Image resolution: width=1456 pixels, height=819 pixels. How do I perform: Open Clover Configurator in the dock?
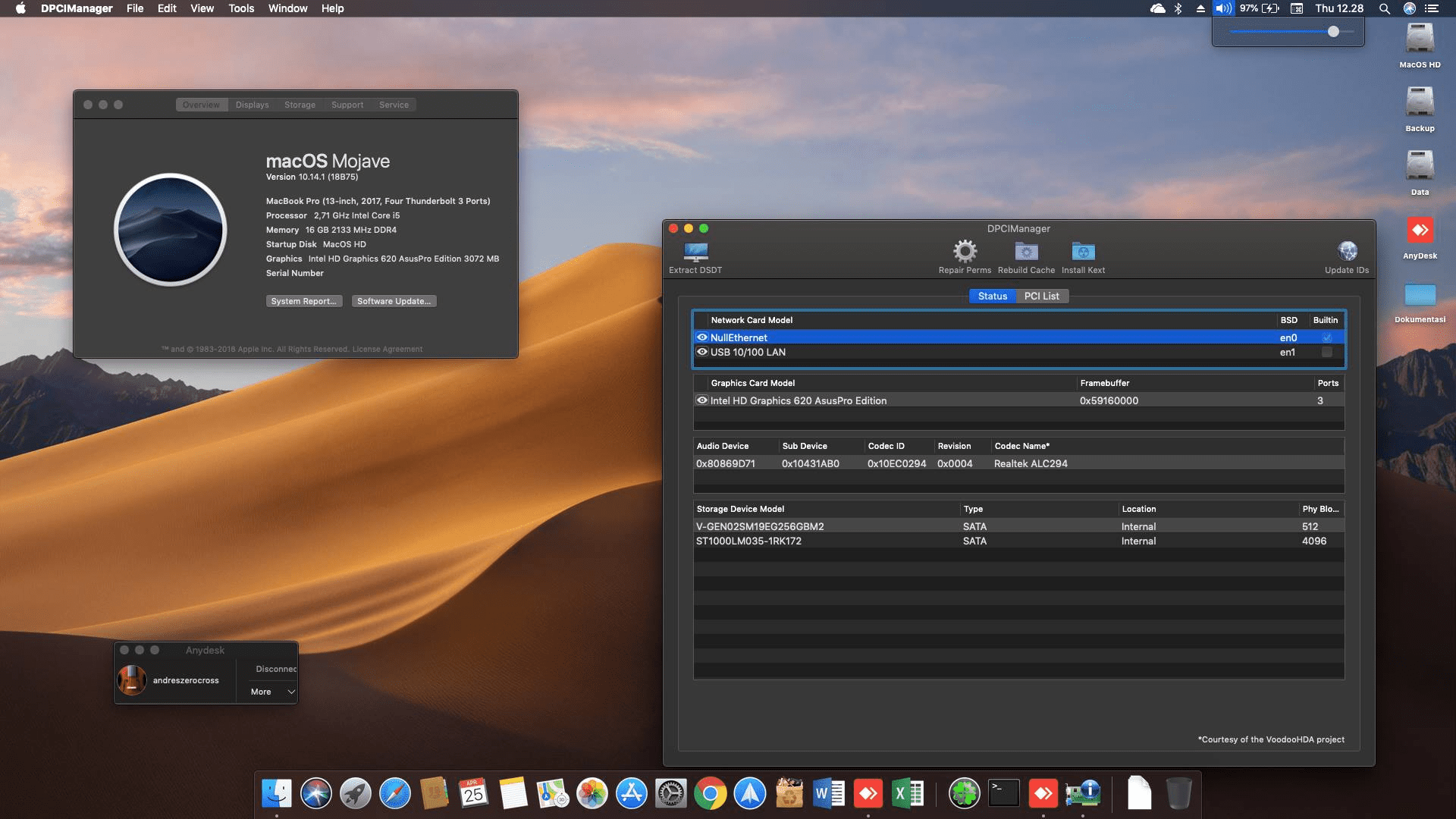(965, 794)
